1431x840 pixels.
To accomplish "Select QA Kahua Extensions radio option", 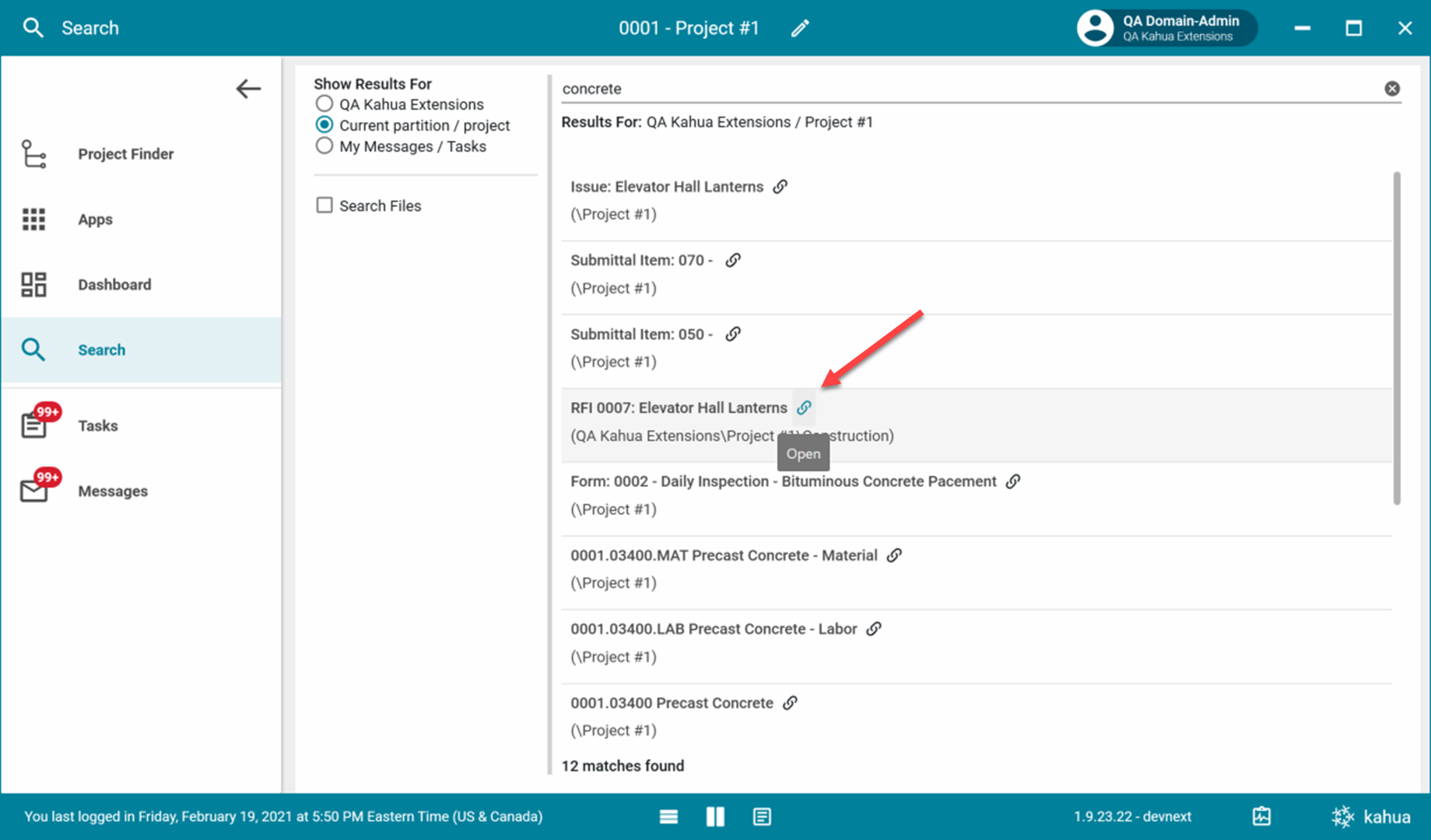I will click(x=324, y=104).
